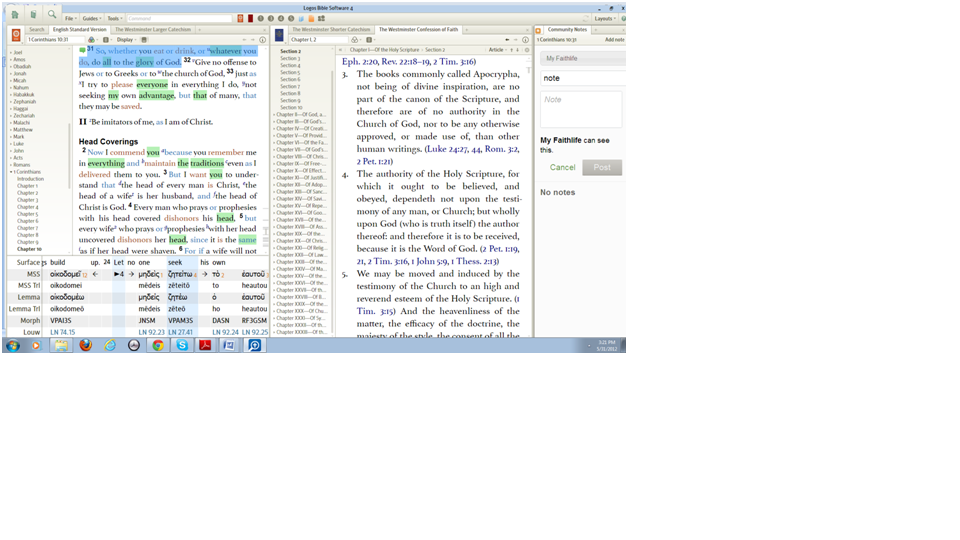Open the Library book icon

pyautogui.click(x=34, y=15)
